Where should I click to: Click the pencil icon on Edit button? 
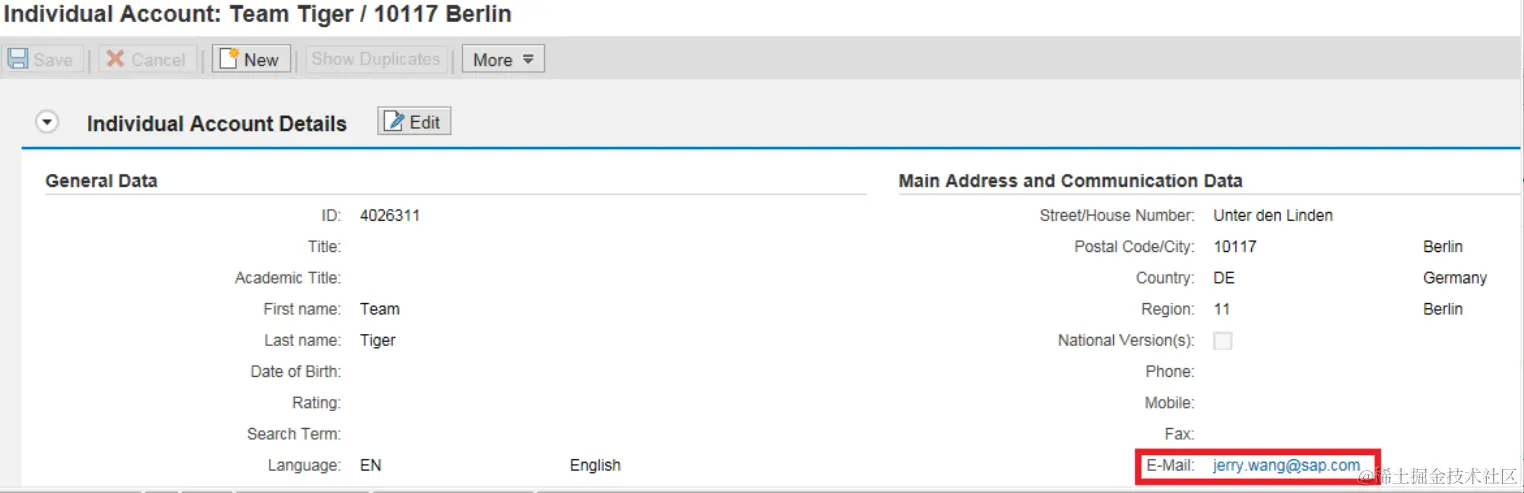point(395,122)
